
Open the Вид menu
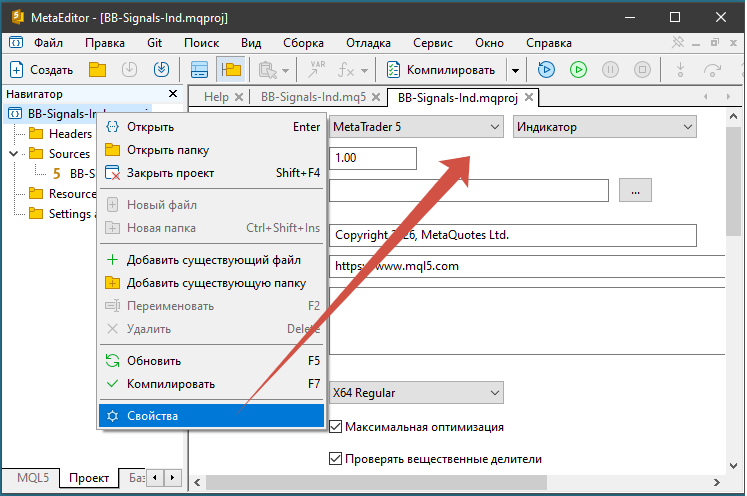pos(251,43)
